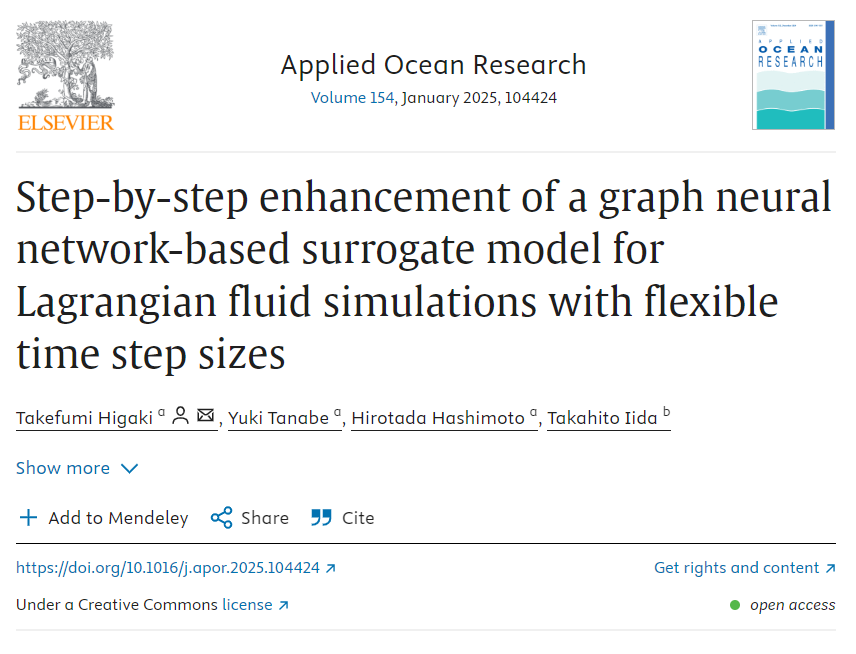Image resolution: width=856 pixels, height=654 pixels.
Task: Click the envelope icon to email corresponding author
Action: pyautogui.click(x=203, y=414)
